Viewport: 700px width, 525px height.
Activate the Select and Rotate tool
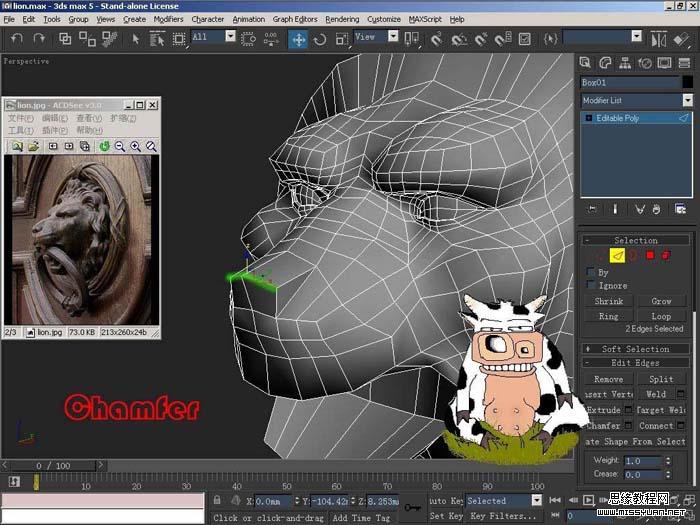click(x=320, y=39)
